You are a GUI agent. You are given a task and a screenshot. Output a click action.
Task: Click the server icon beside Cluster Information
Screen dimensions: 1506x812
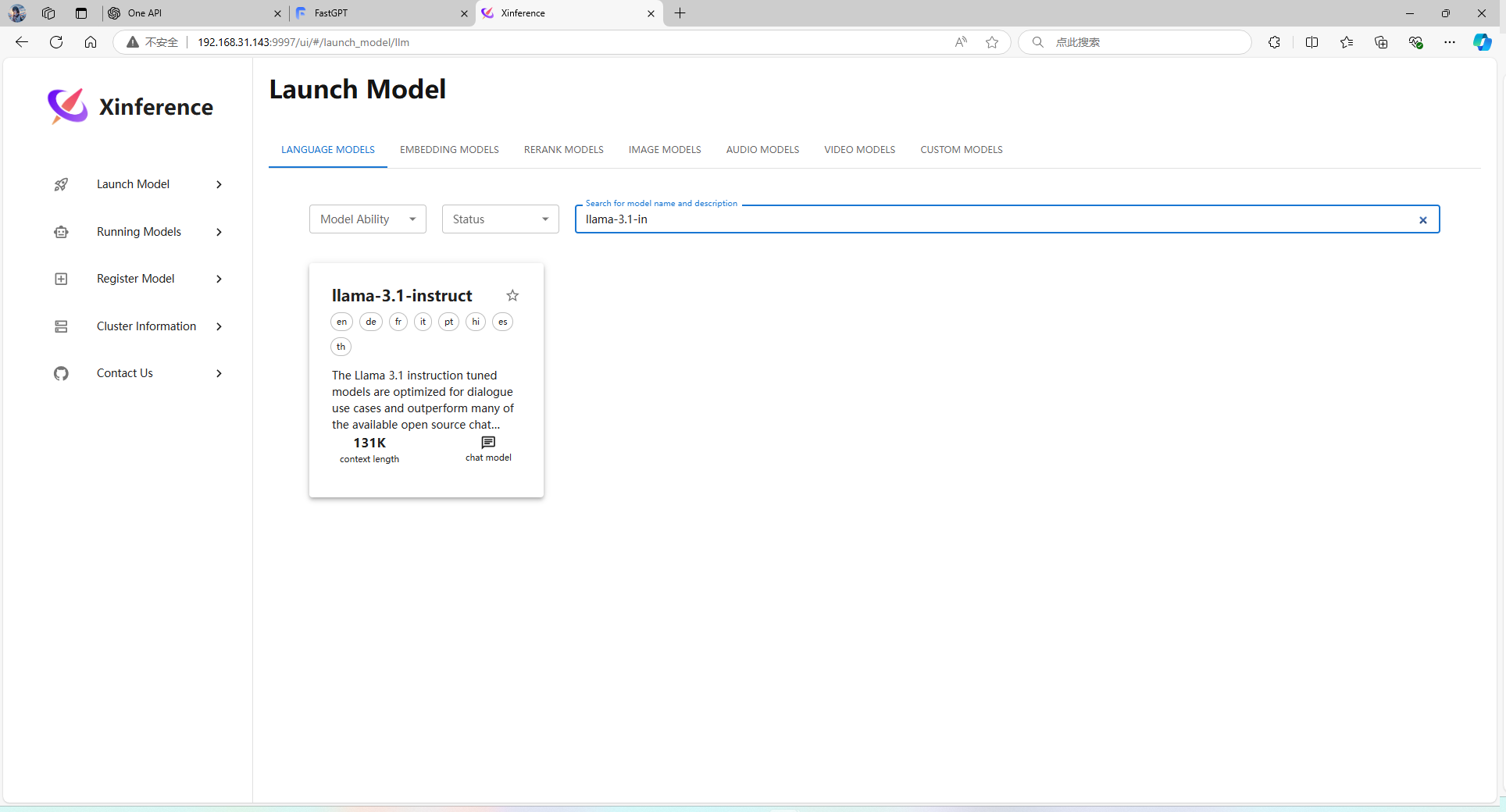pos(61,326)
